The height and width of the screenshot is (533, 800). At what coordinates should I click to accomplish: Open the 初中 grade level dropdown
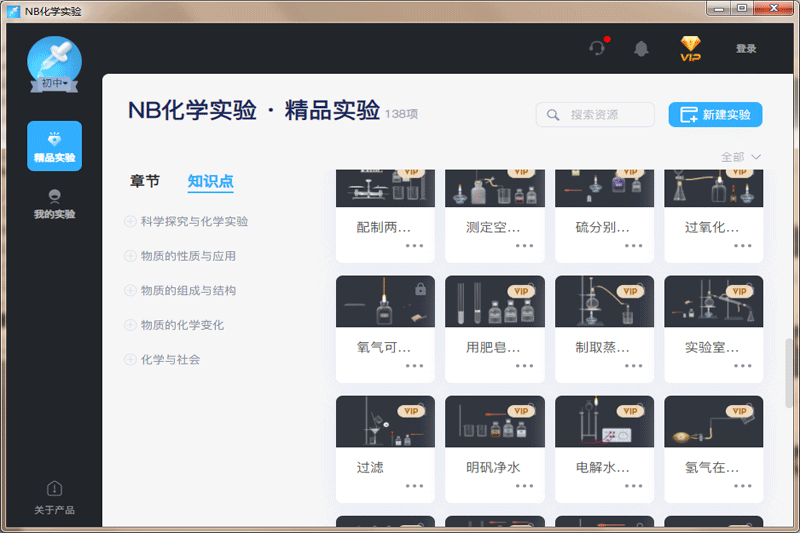click(x=54, y=83)
